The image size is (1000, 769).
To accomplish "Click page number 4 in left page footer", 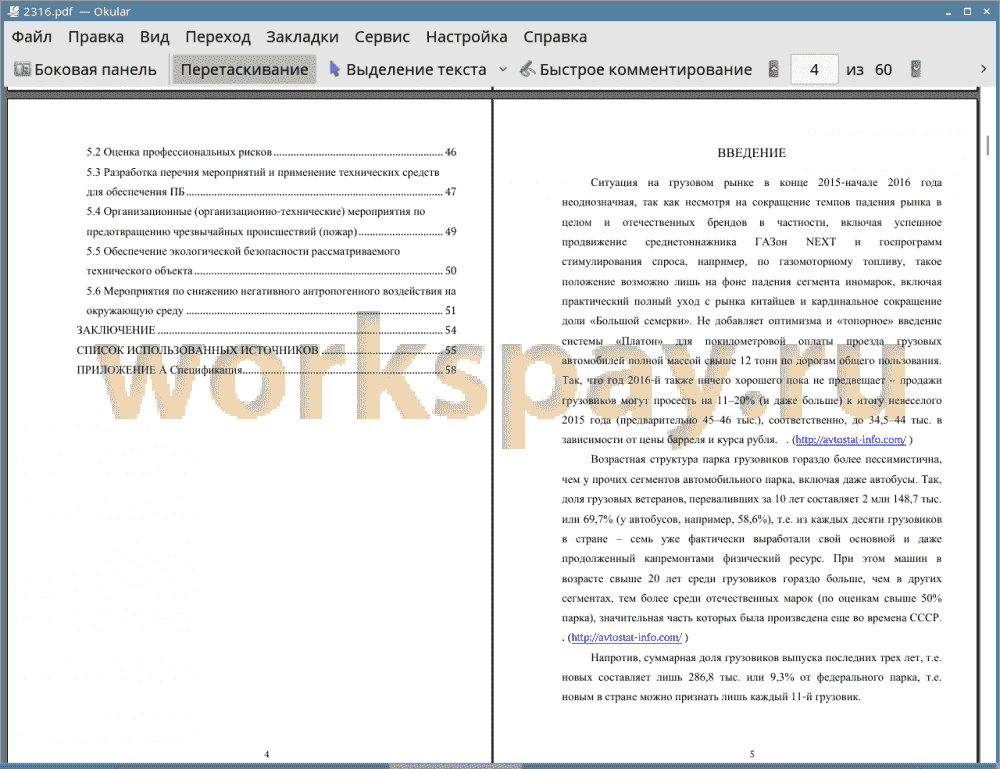I will tap(267, 754).
